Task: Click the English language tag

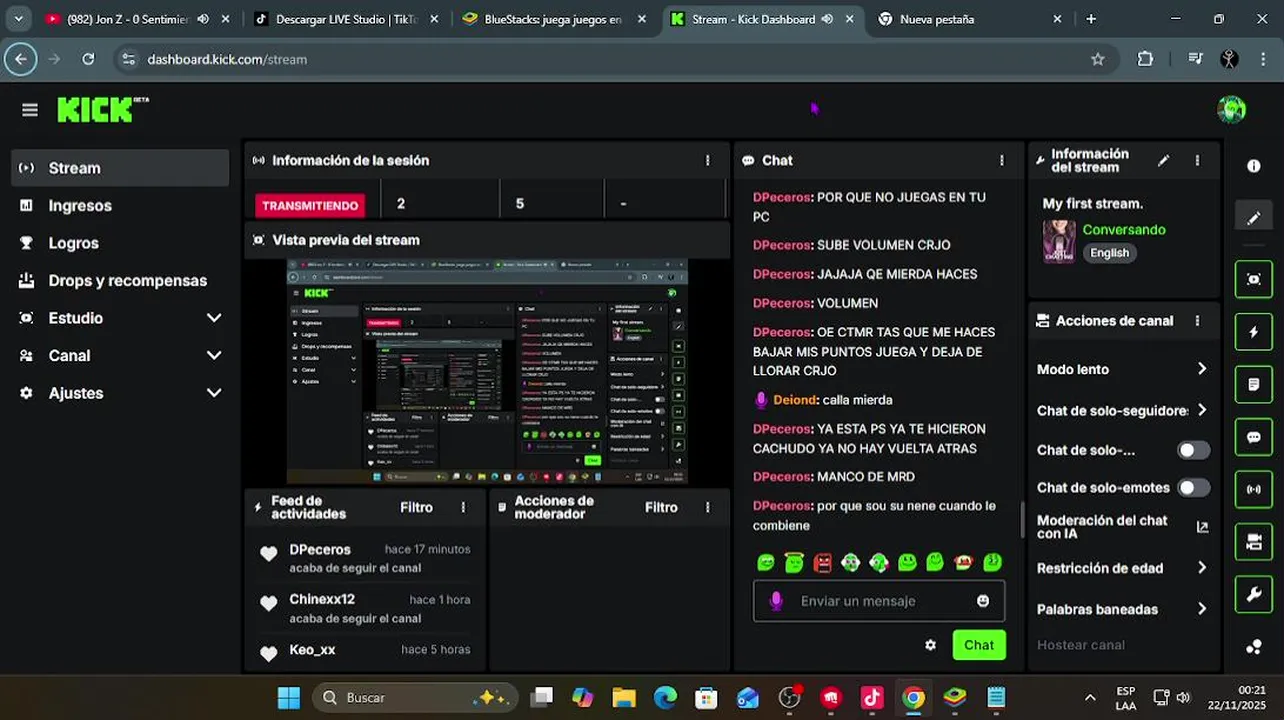Action: pos(1109,253)
